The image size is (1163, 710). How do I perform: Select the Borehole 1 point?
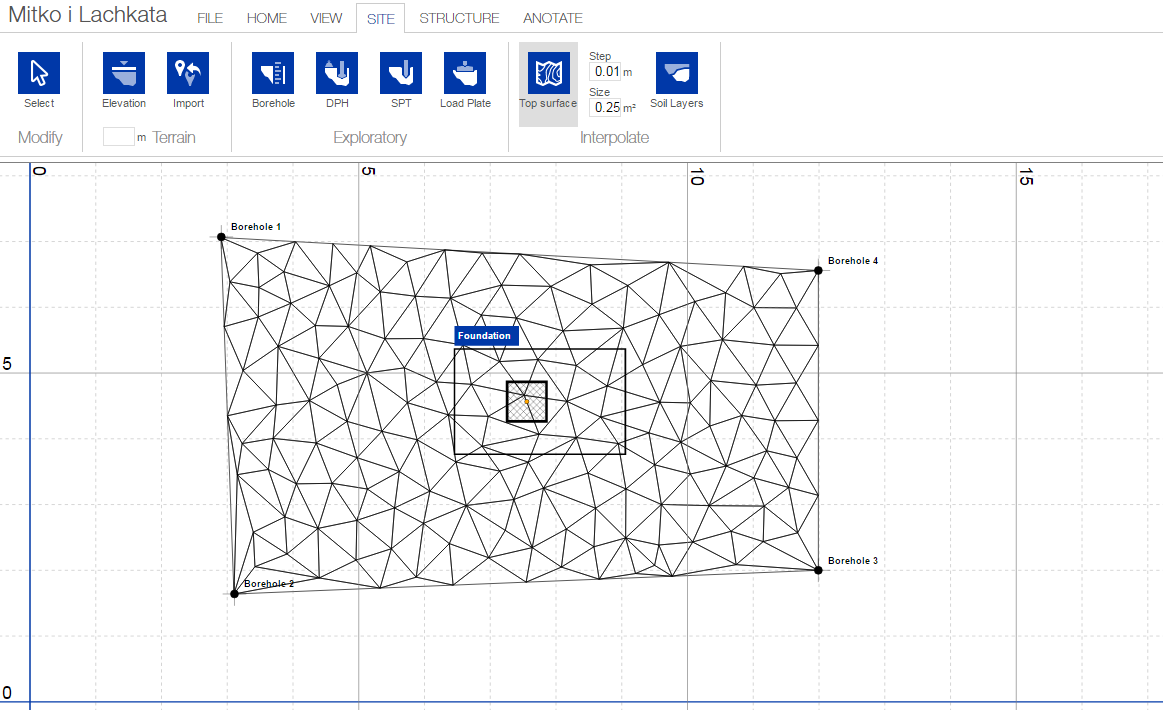coord(221,237)
